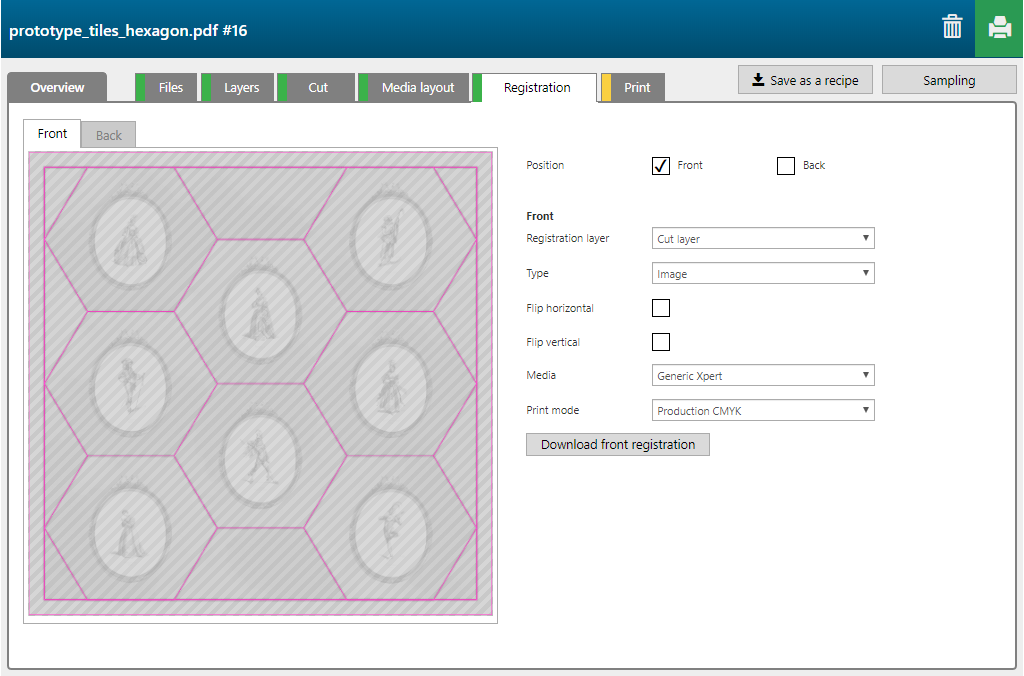Expand the Print mode dropdown

(x=763, y=411)
